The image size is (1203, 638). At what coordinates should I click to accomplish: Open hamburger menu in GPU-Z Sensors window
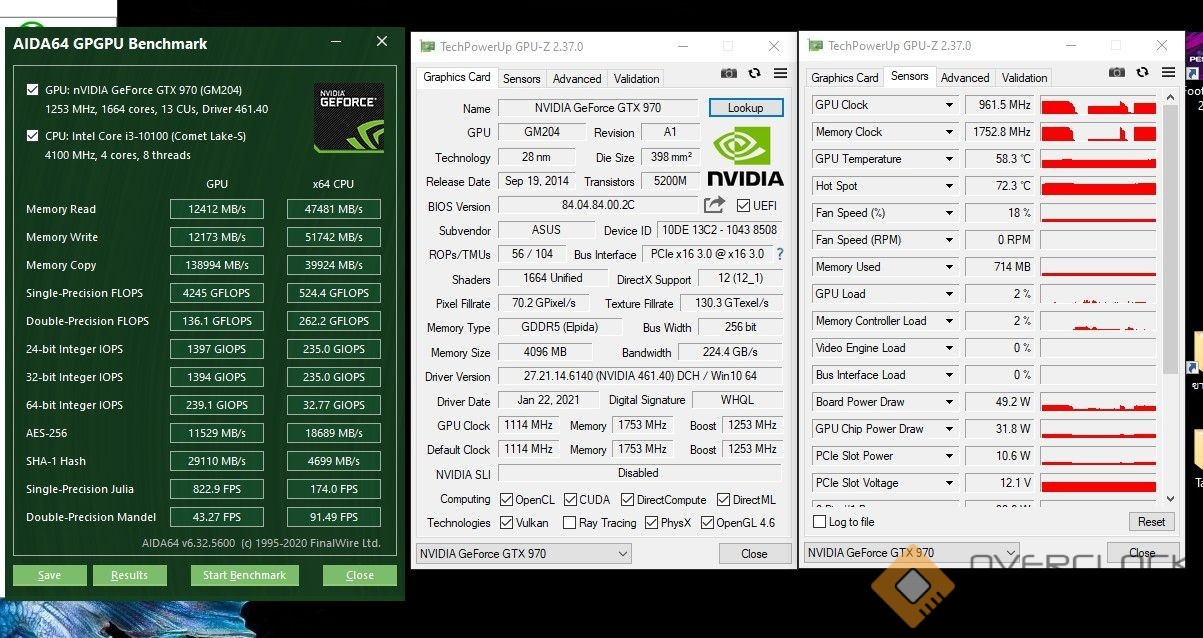point(1169,72)
